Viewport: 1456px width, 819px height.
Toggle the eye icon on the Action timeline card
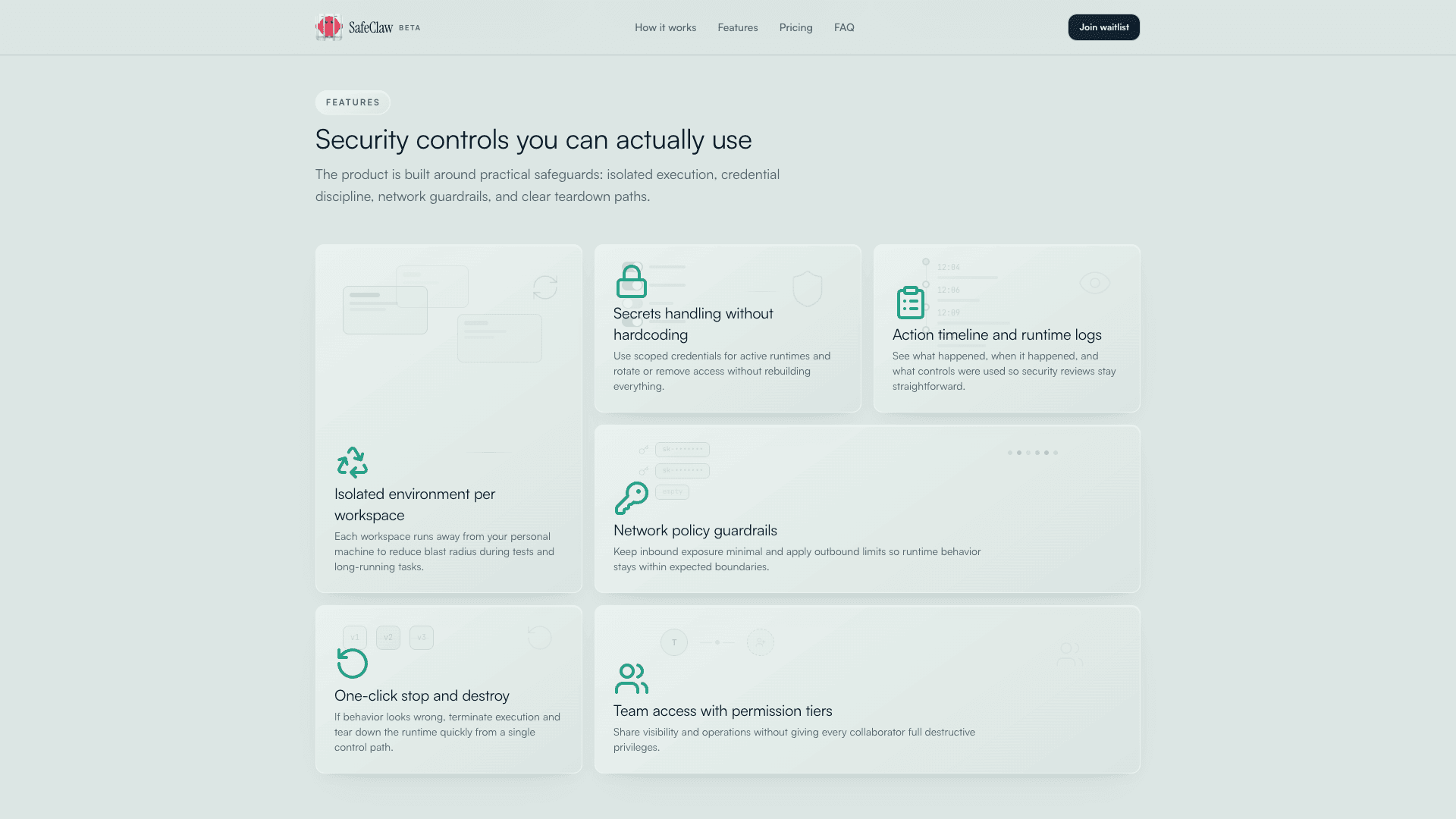1094,282
